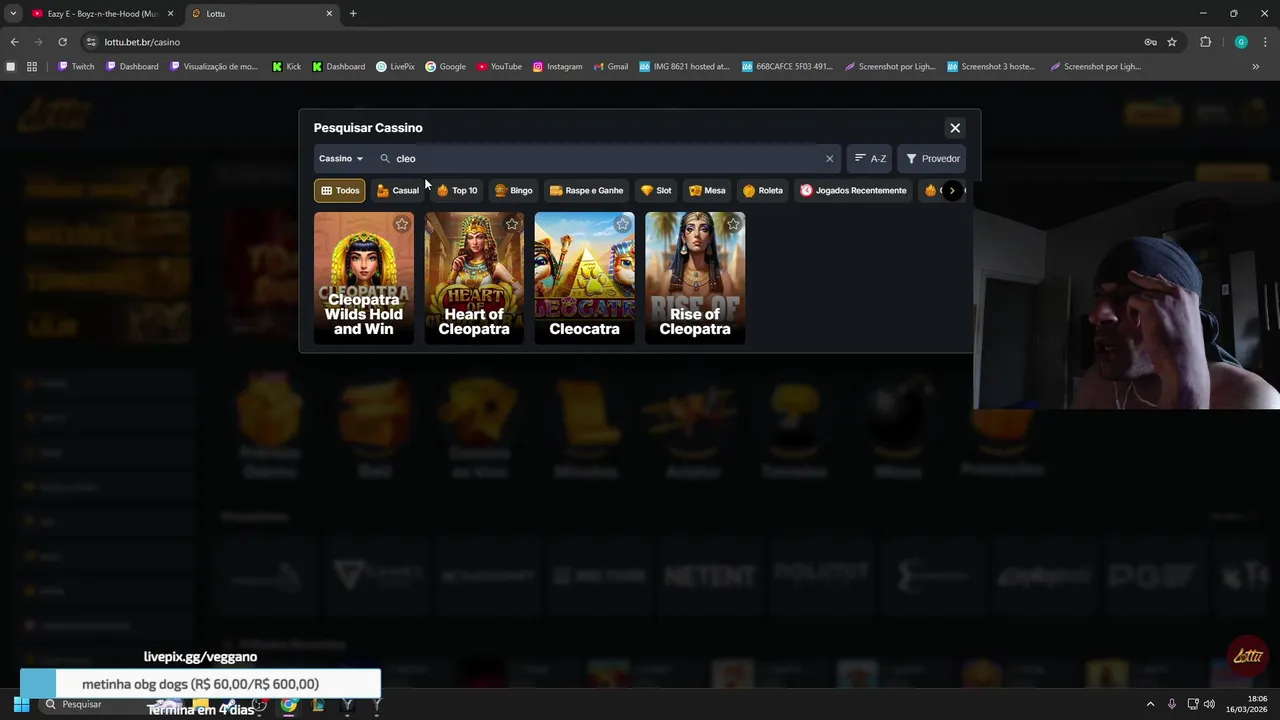Select the Todos category tab
Image resolution: width=1280 pixels, height=720 pixels.
coord(340,190)
